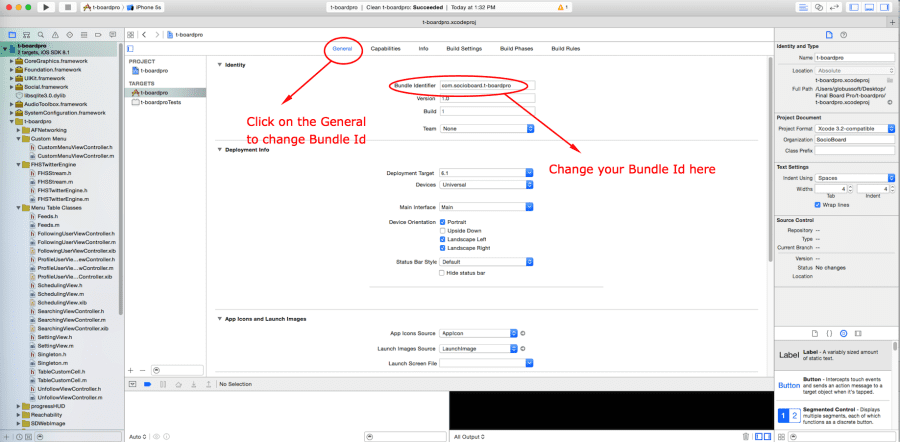Collapse the Identity section

click(219, 65)
